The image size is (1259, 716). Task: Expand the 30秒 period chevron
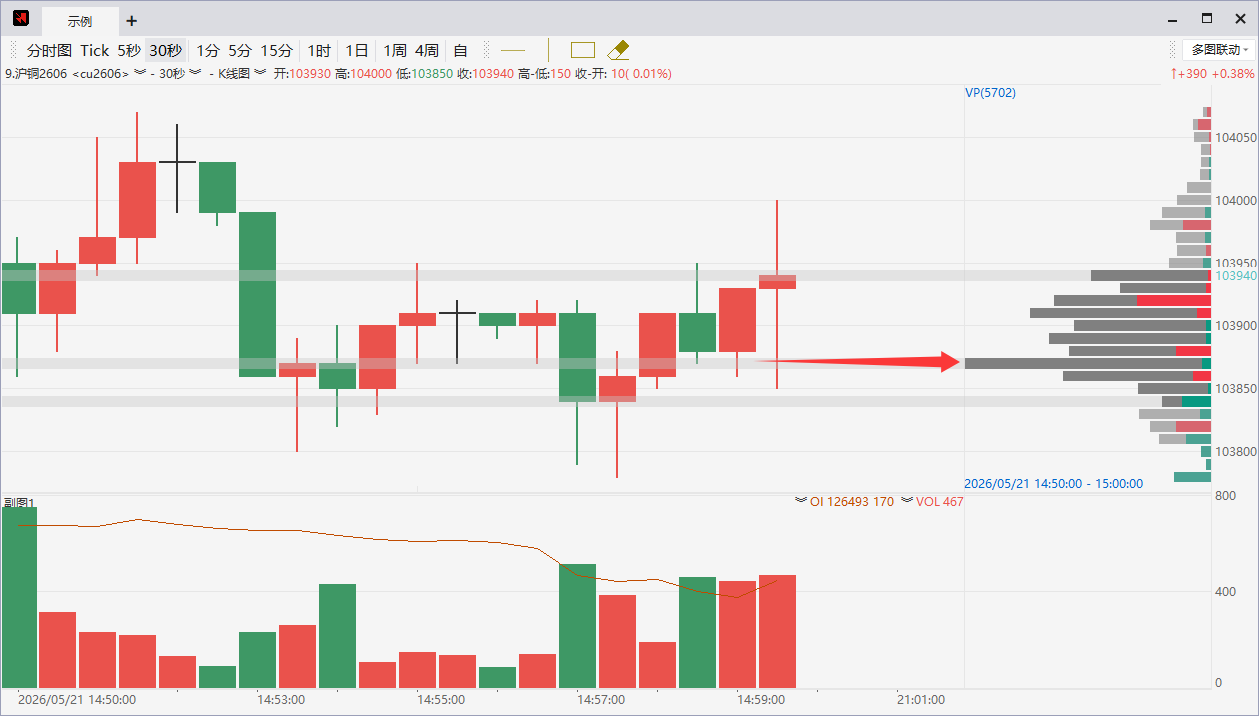[x=194, y=73]
